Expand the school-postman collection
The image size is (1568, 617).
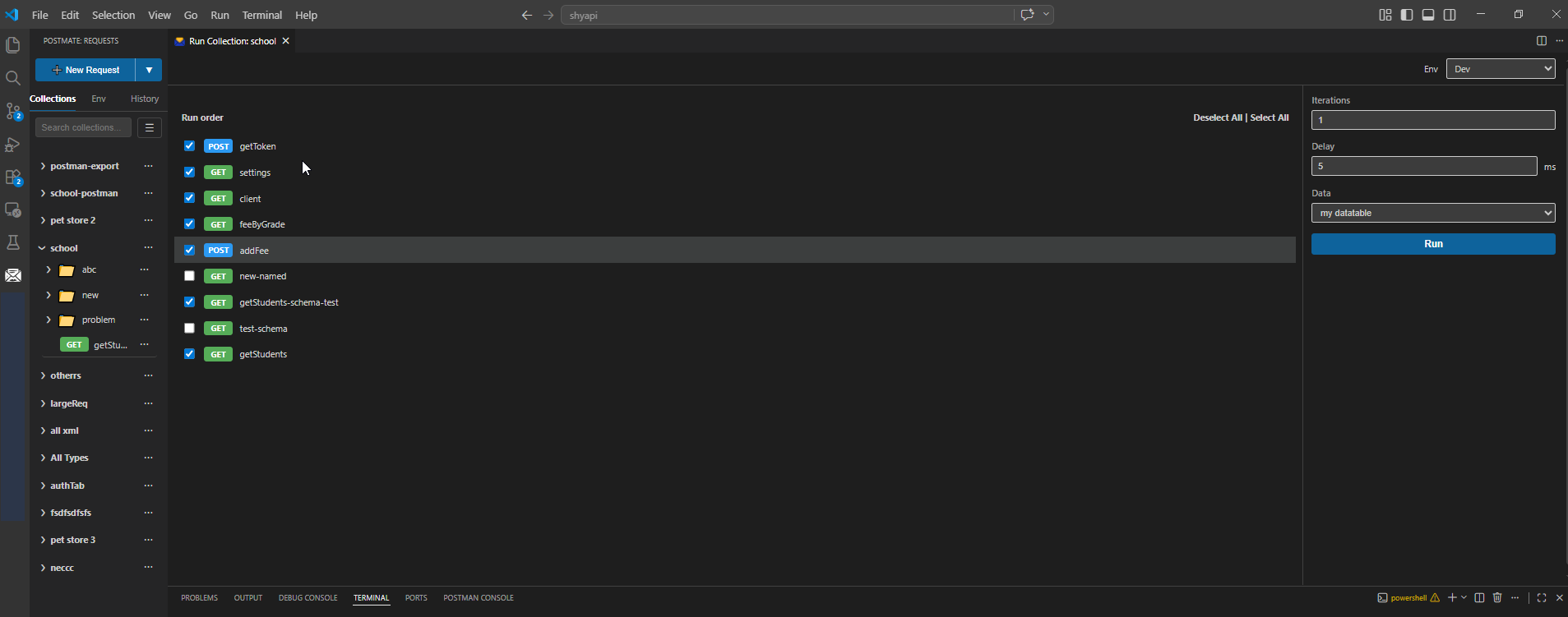43,193
